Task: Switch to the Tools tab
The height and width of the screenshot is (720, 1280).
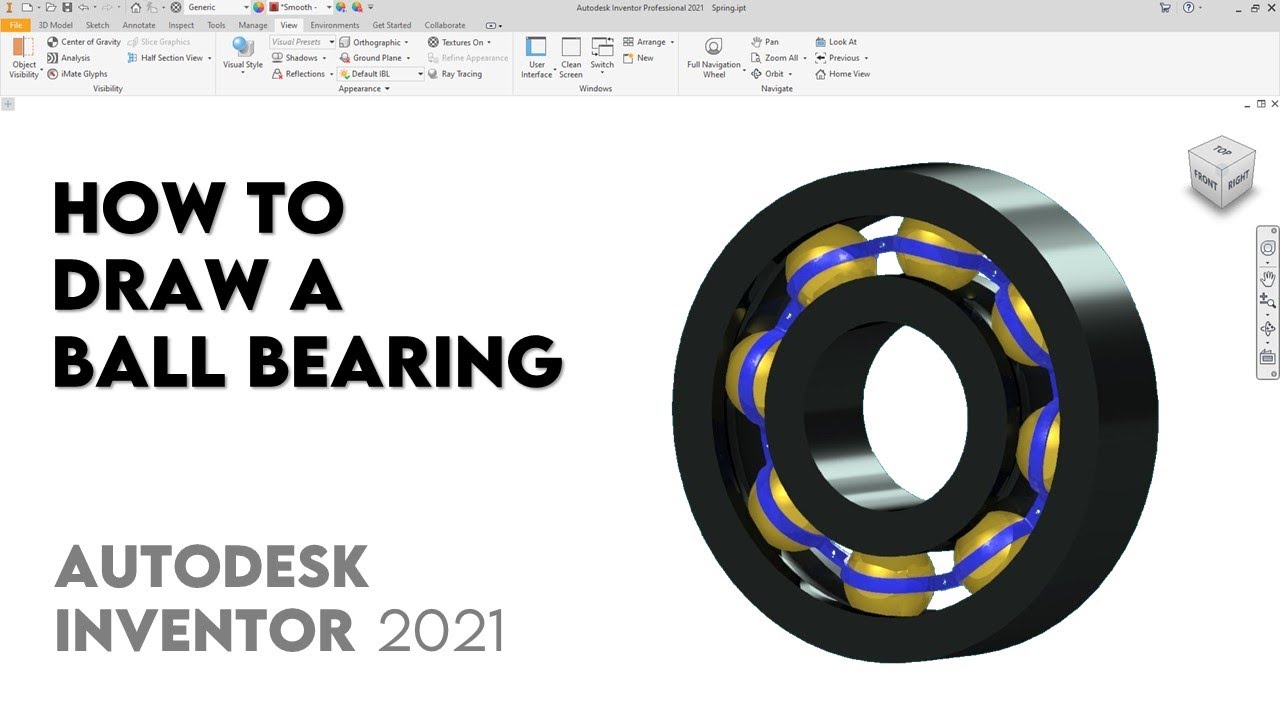Action: [216, 25]
